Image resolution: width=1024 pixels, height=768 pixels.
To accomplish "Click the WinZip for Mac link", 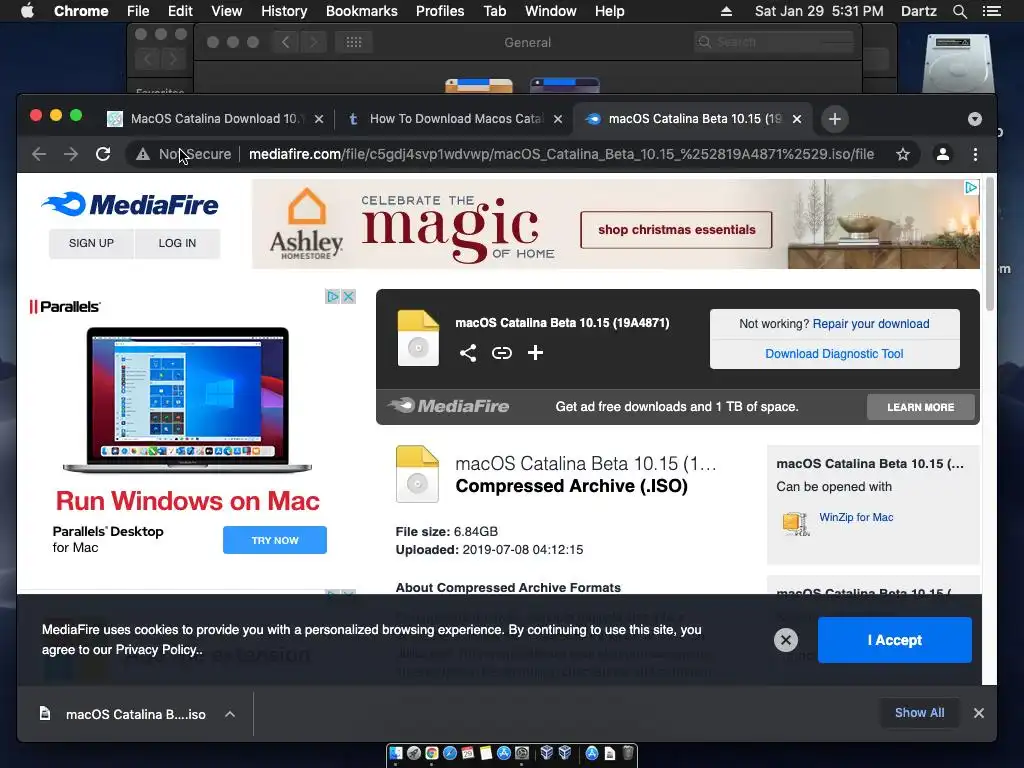I will pos(856,517).
